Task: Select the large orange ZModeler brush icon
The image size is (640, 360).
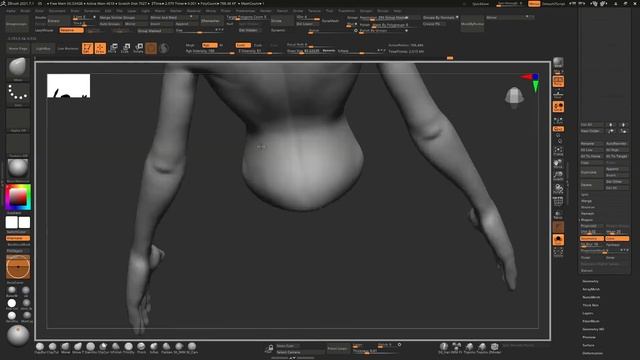Action: [18, 267]
